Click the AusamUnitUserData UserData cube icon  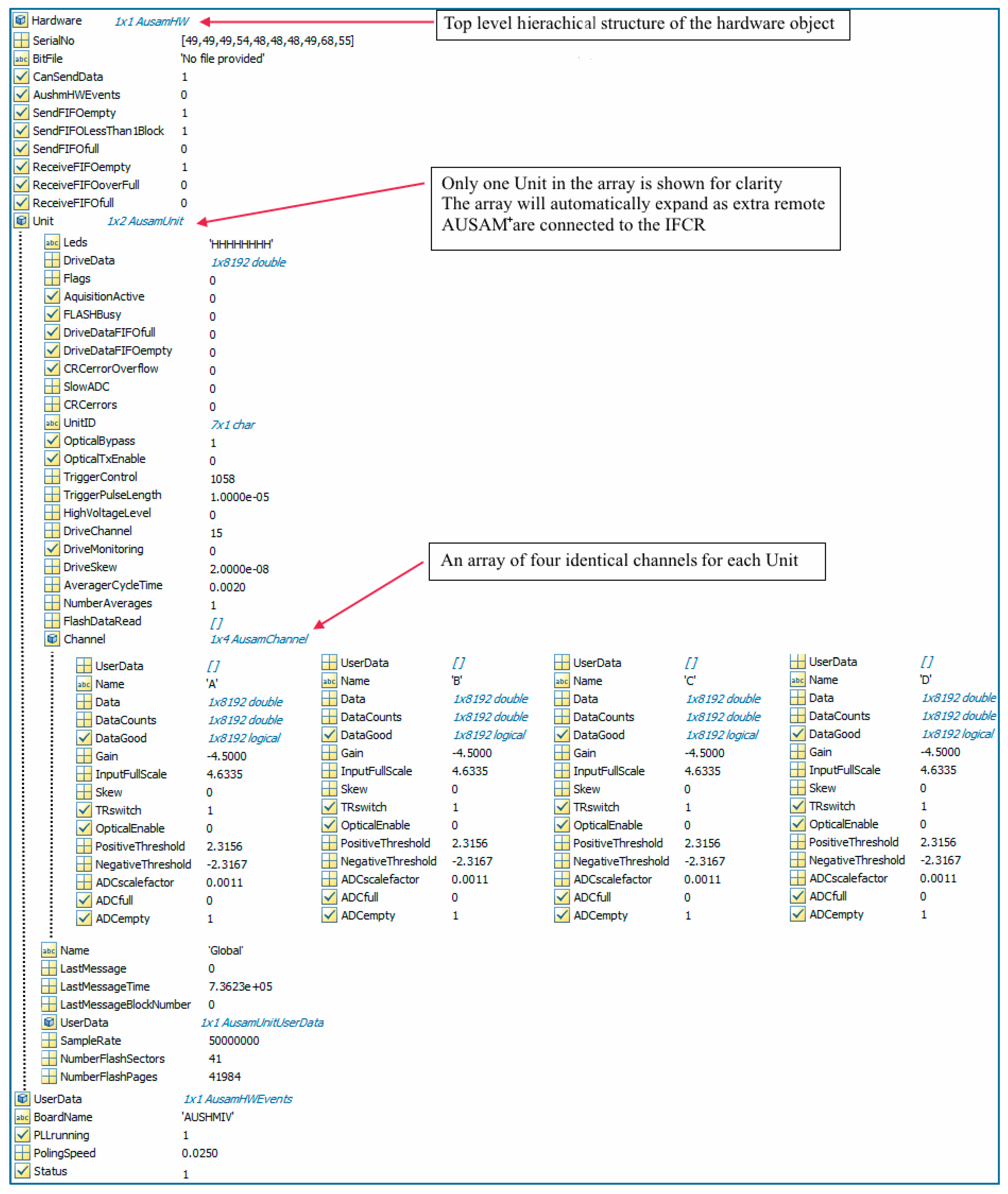click(49, 1022)
